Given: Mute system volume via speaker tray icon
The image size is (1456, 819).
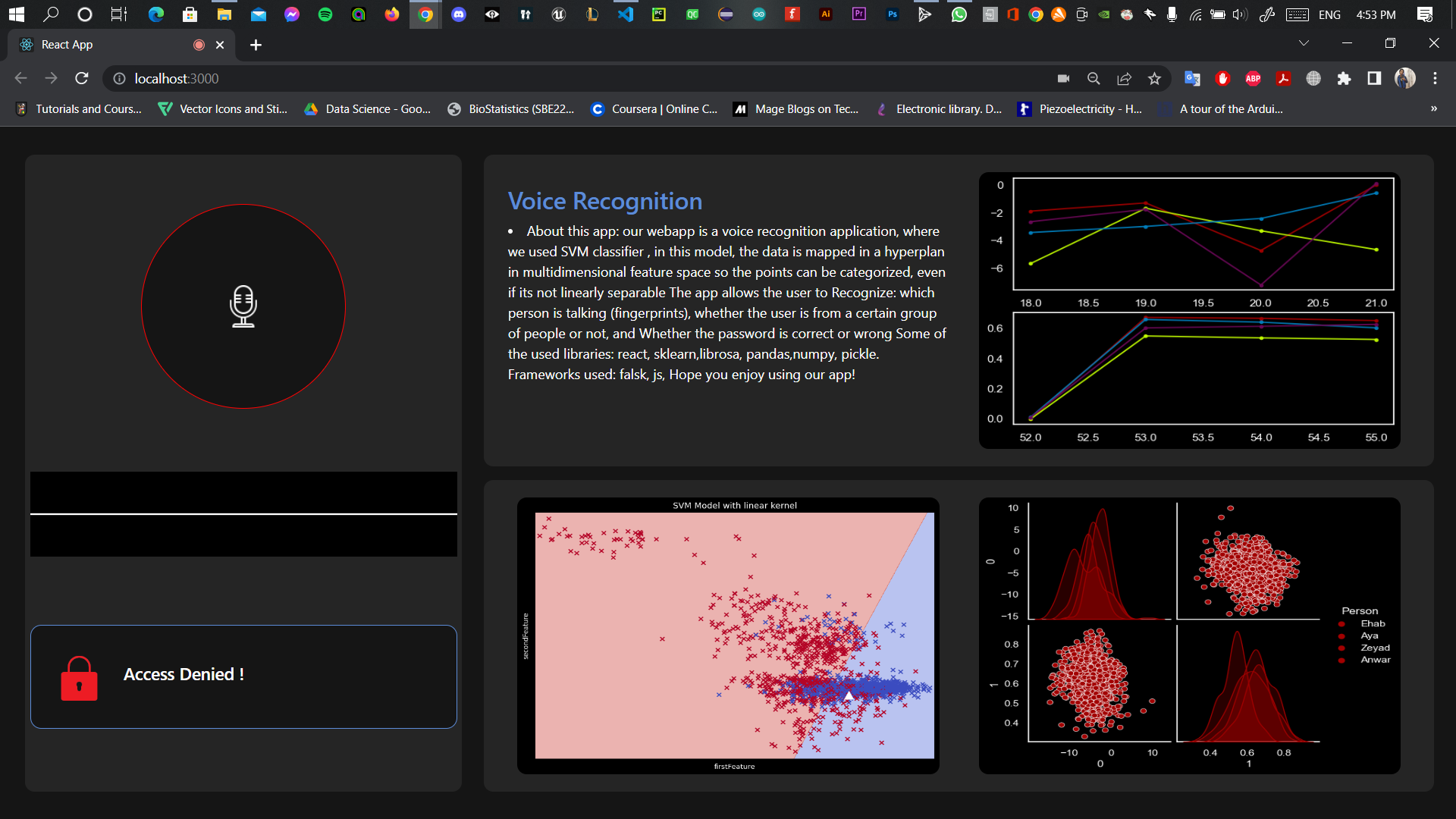Looking at the screenshot, I should tap(1239, 14).
